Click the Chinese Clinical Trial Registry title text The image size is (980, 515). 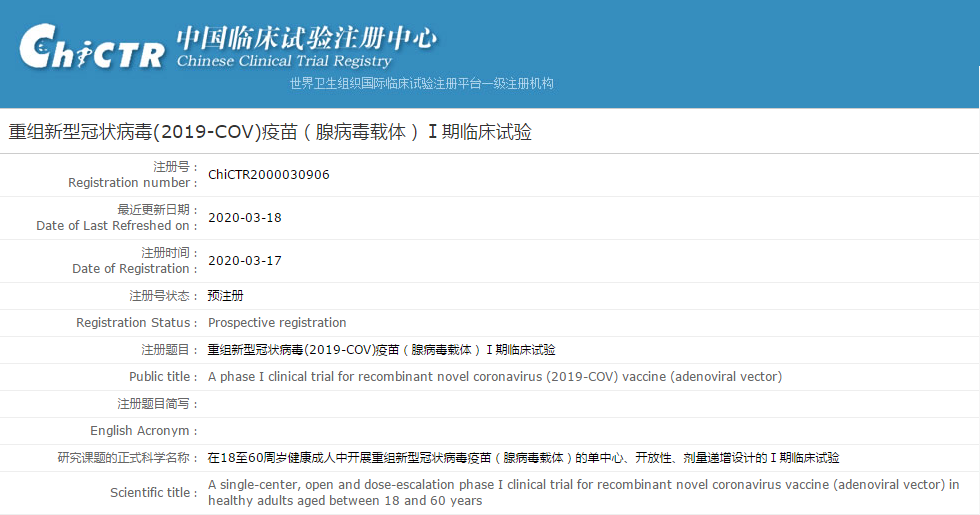click(284, 61)
